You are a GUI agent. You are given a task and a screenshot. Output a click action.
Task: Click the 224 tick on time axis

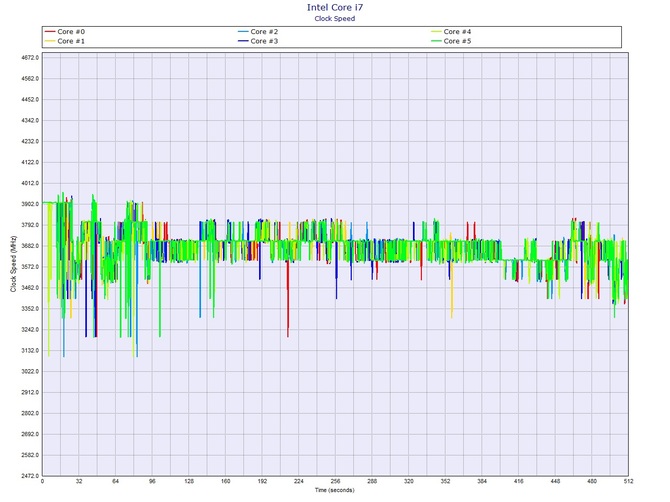299,481
